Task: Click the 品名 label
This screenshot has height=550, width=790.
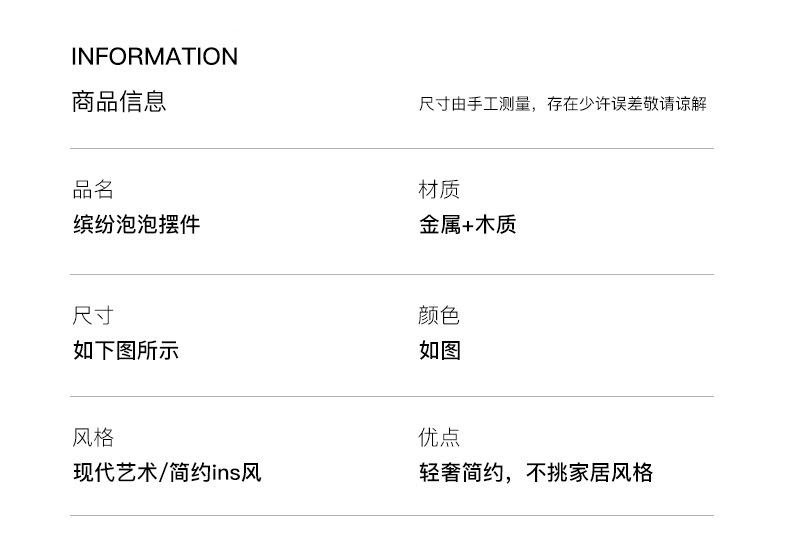Action: [93, 189]
